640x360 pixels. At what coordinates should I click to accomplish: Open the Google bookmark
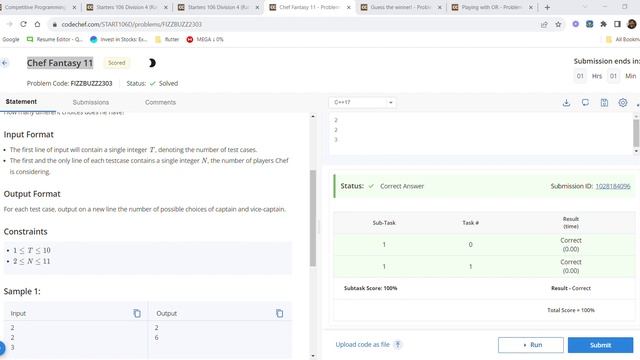[11, 39]
